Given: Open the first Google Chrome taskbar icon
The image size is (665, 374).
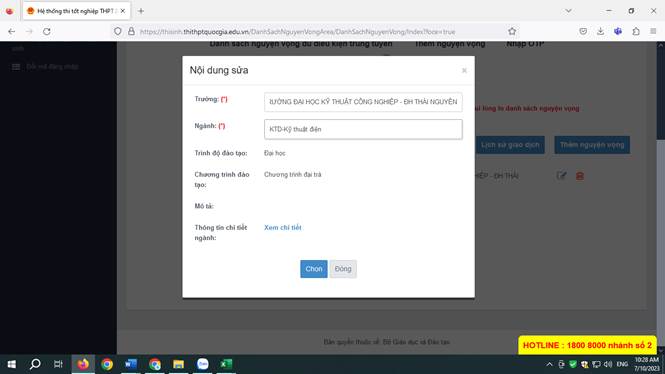Looking at the screenshot, I should pos(107,364).
